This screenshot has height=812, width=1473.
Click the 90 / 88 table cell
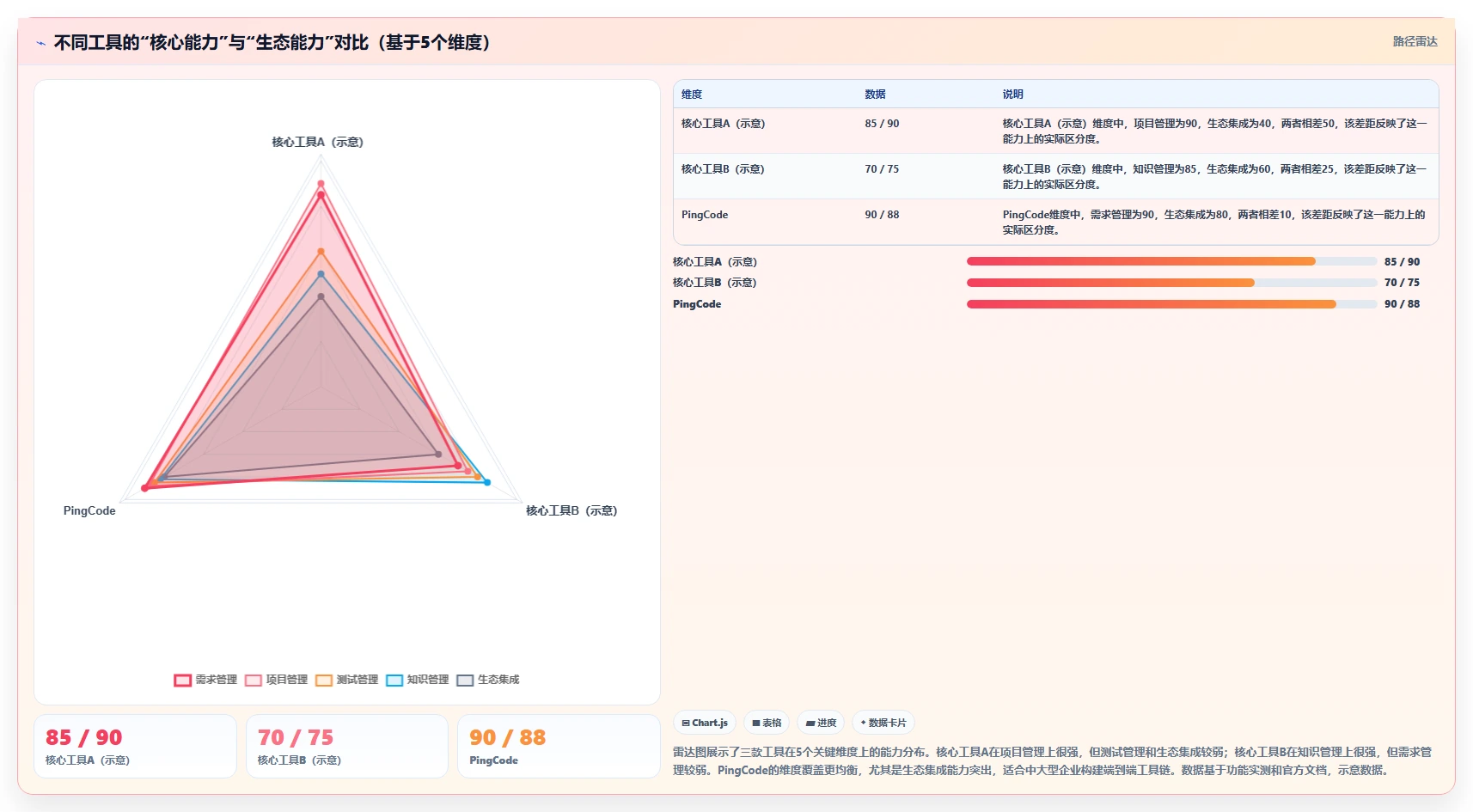[x=882, y=215]
